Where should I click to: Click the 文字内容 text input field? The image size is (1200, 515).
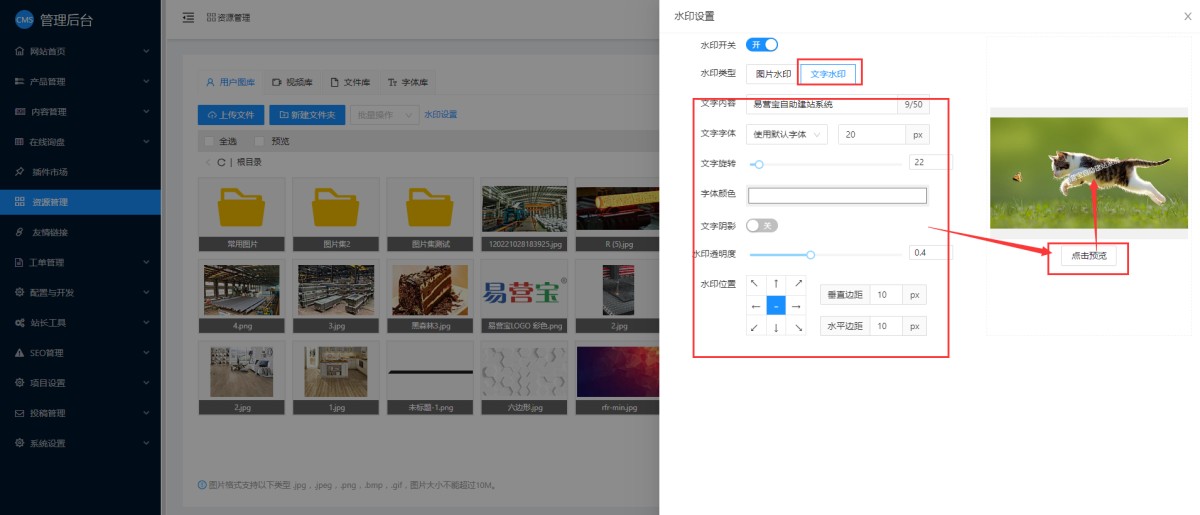(x=822, y=104)
